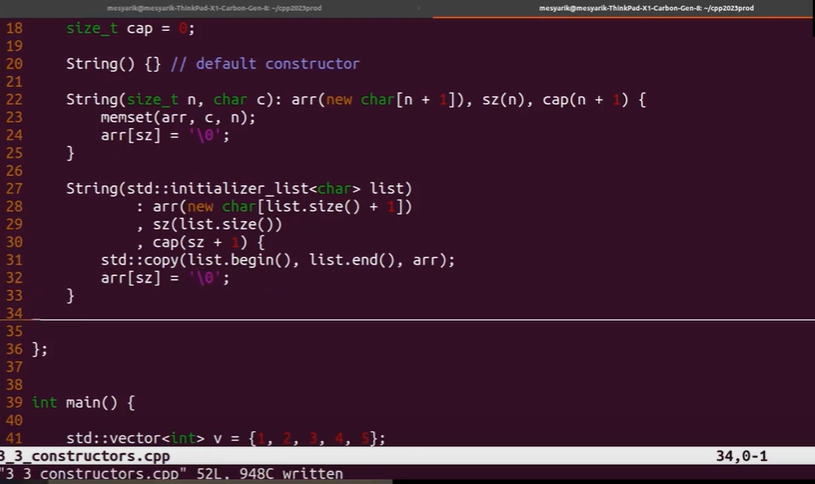Viewport: 815px width, 484px height.
Task: Click 'int main()' function declaration
Action: point(83,402)
